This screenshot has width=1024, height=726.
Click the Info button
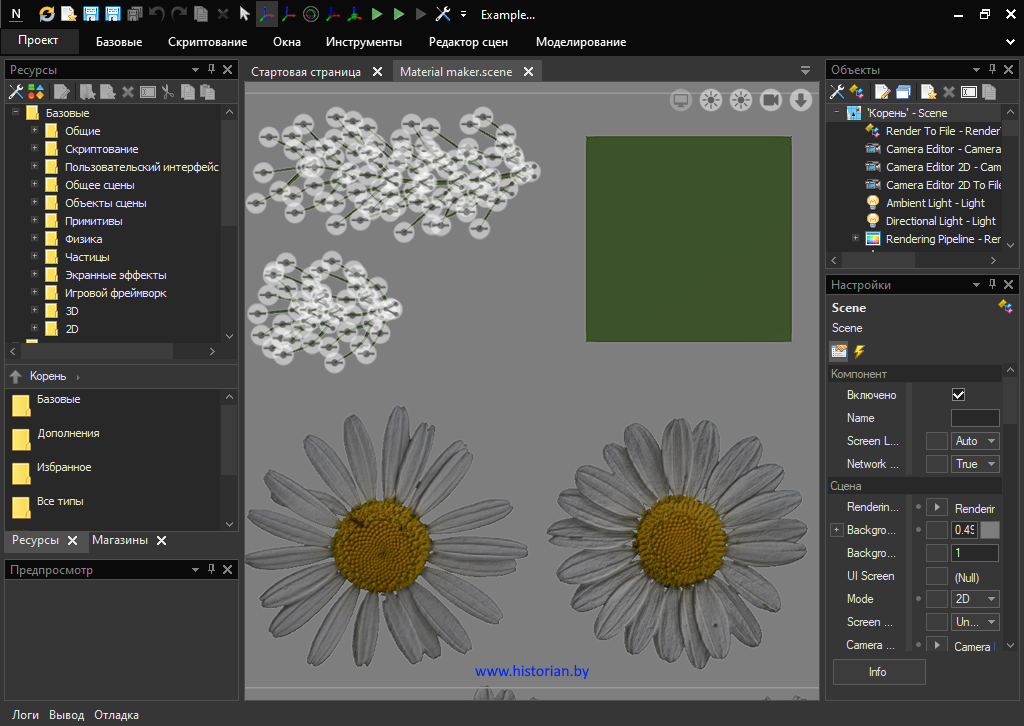click(x=878, y=672)
